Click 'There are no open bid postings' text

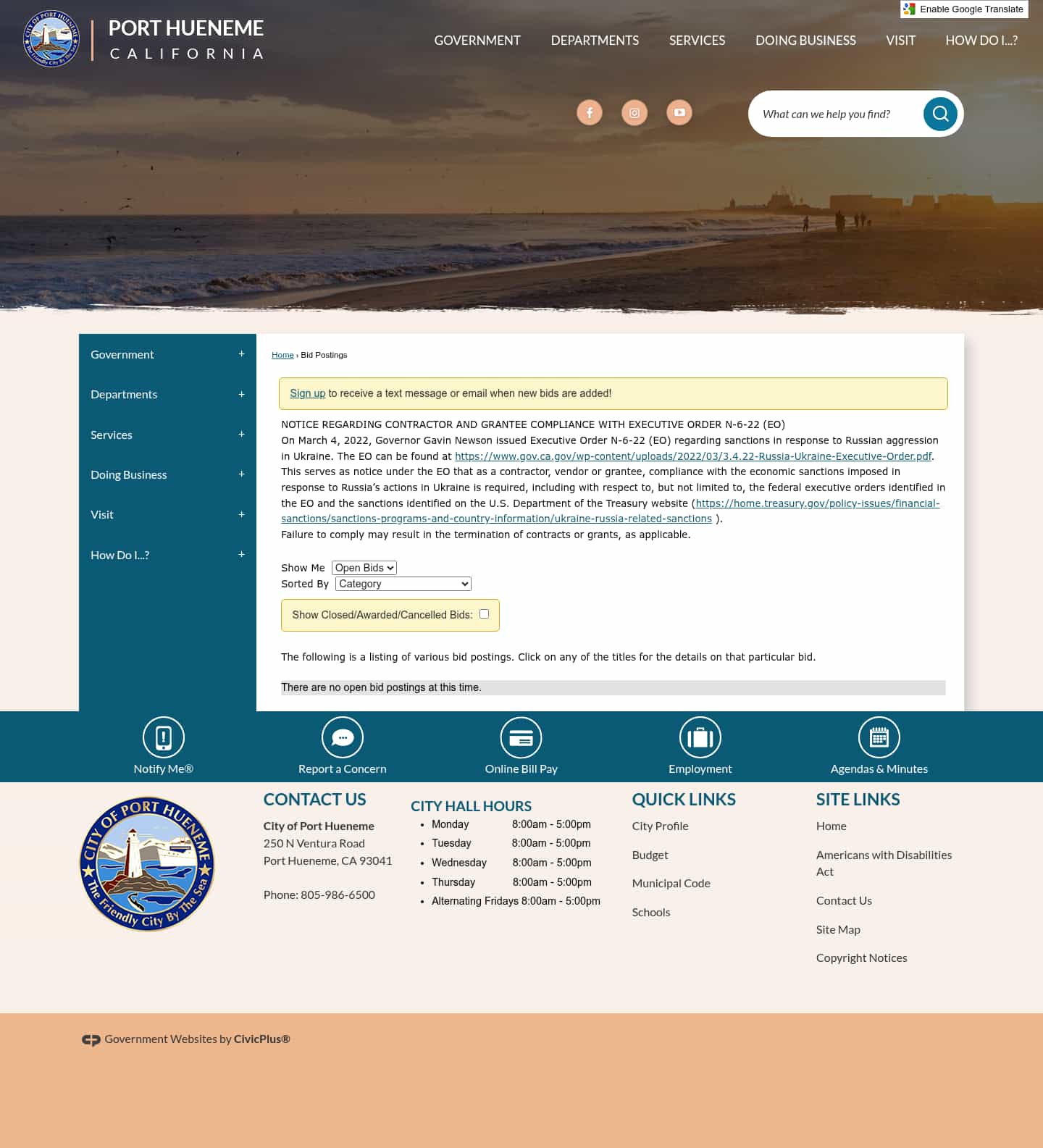click(x=381, y=687)
